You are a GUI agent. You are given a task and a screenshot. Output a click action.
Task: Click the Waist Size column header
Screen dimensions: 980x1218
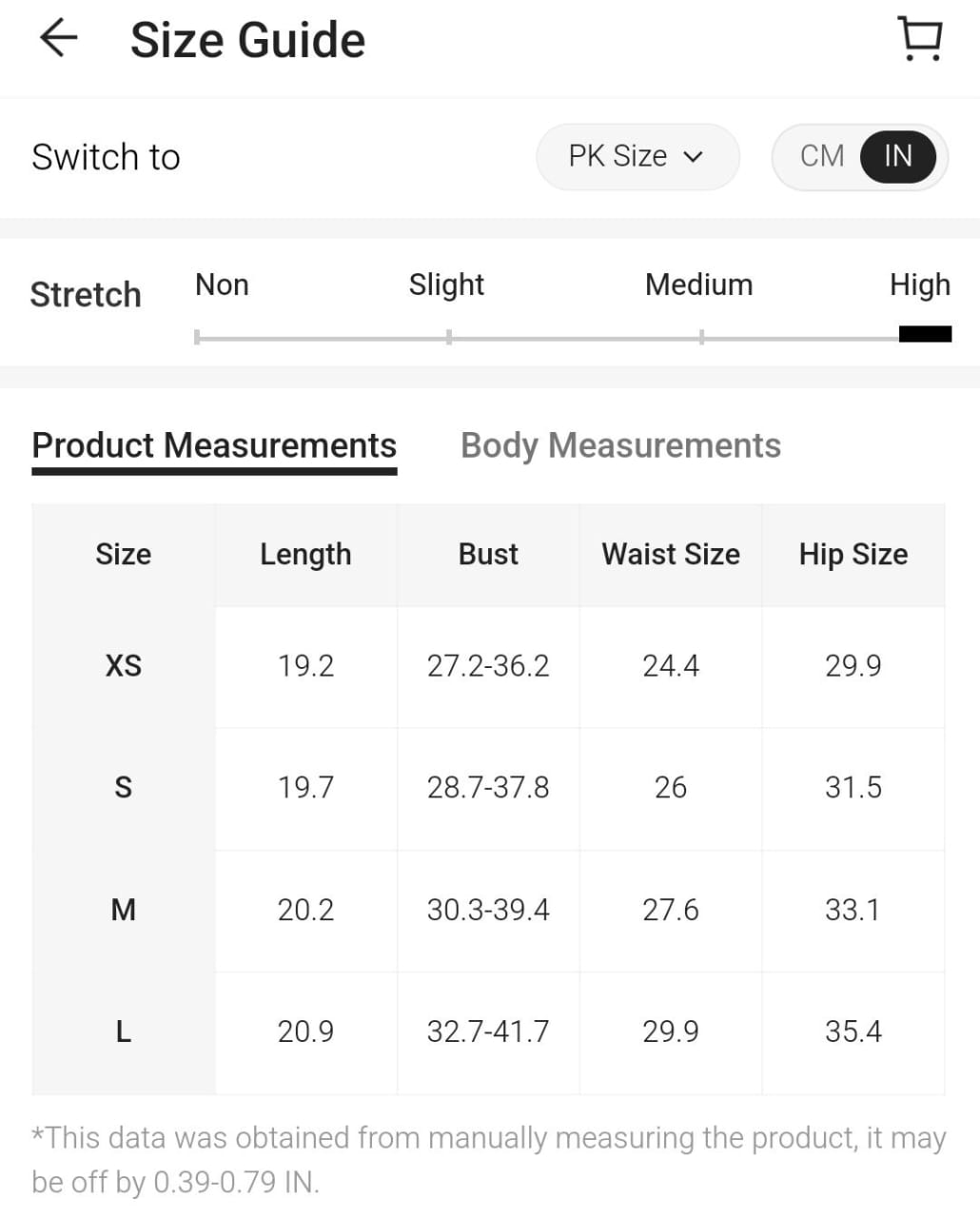coord(671,554)
